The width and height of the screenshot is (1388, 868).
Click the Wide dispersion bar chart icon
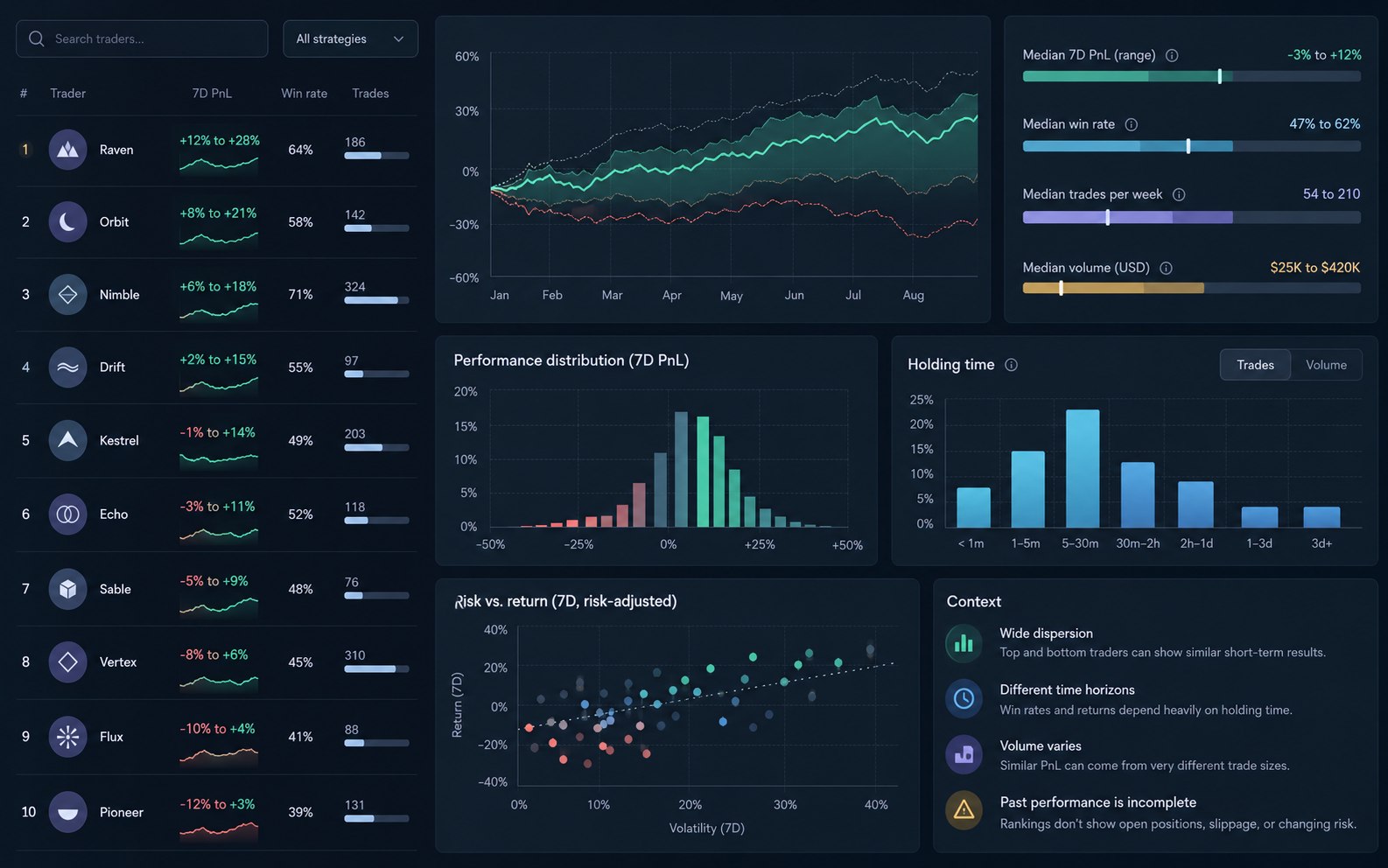964,642
